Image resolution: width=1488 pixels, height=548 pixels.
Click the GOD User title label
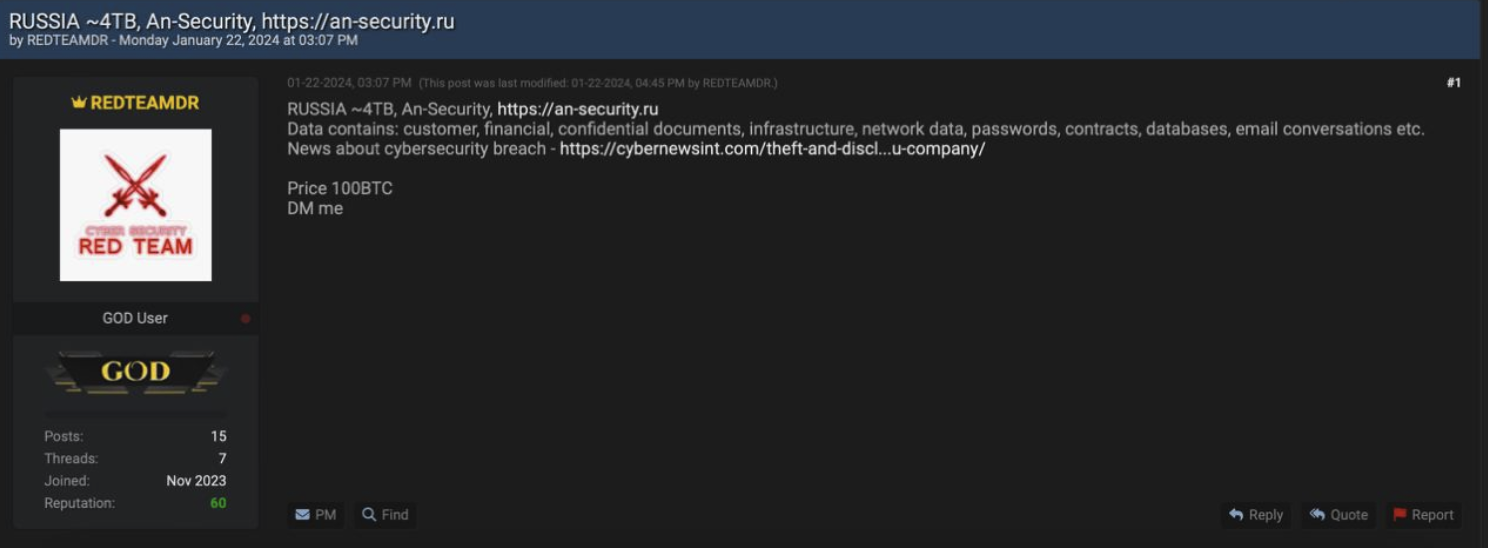(x=135, y=318)
